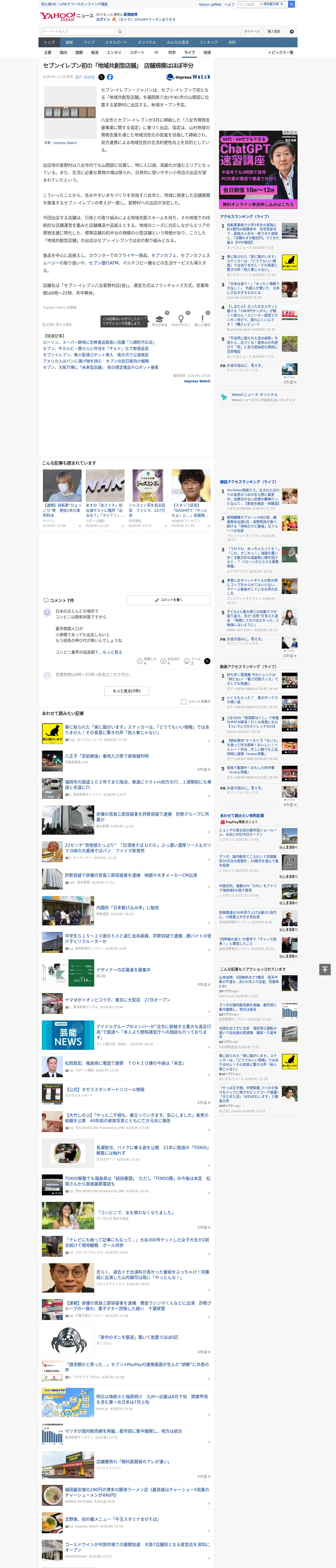The image size is (336, 1568).
Task: Click the ログイン link
Action: (x=103, y=20)
